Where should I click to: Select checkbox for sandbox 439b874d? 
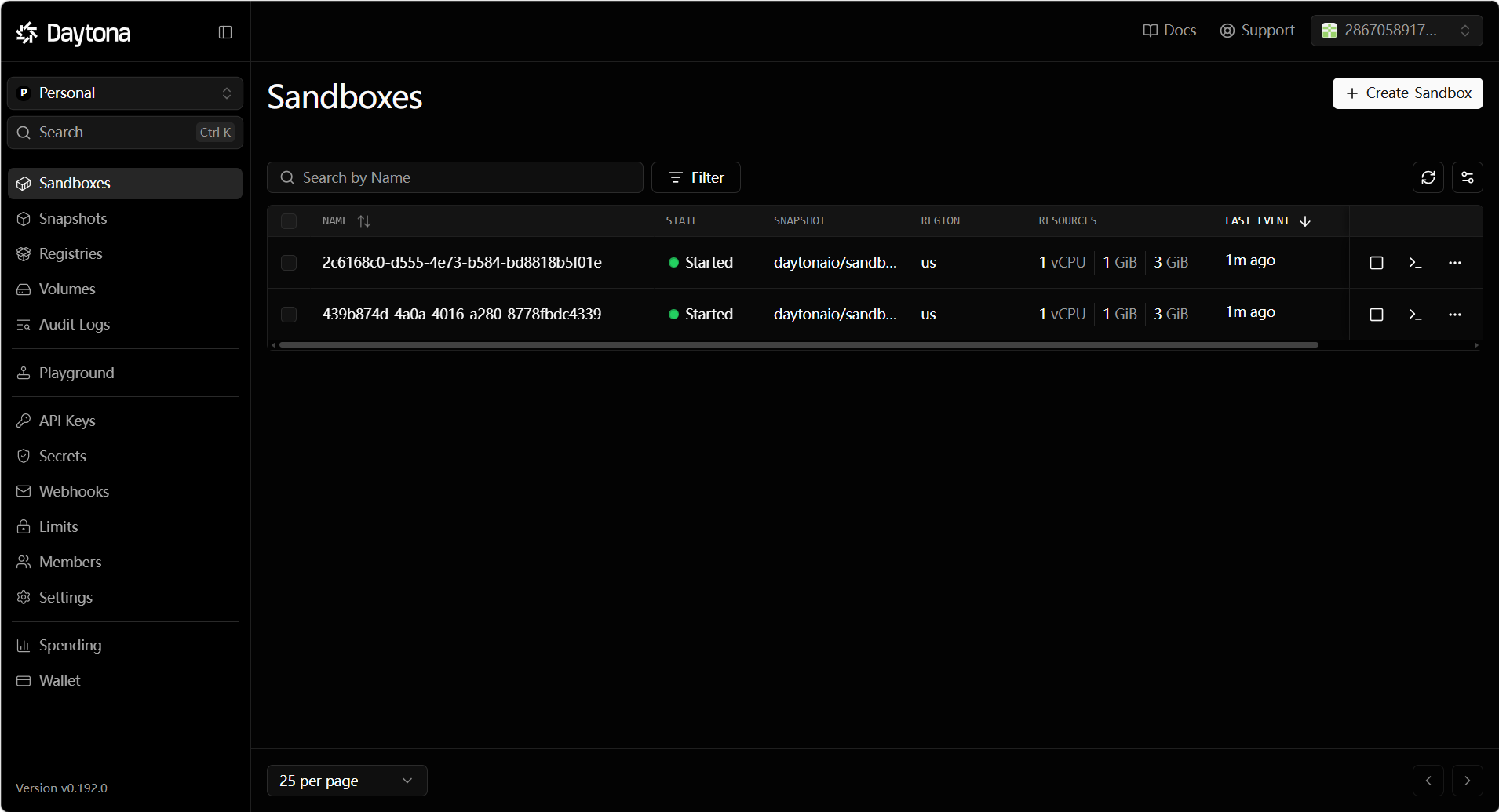point(289,315)
